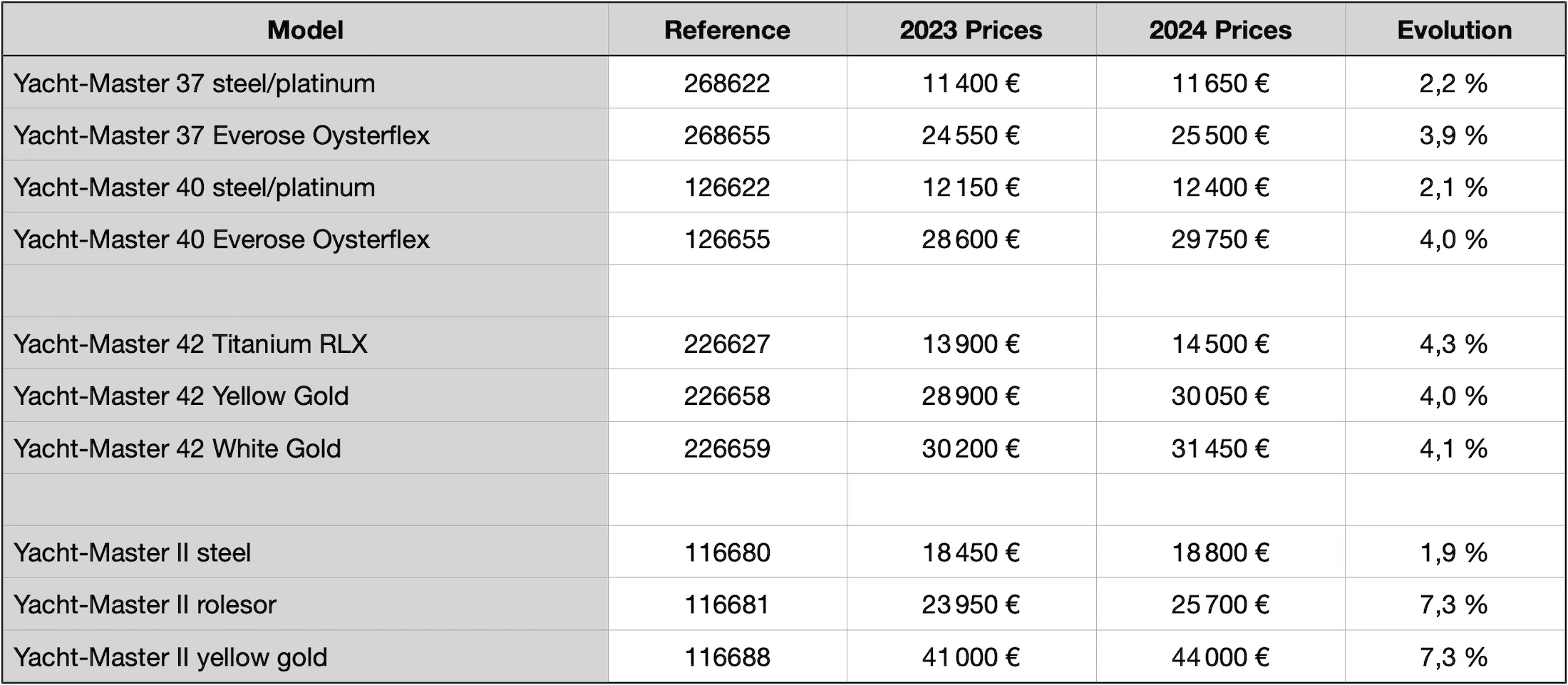Select the 30 200 € price cell
This screenshot has width=1568, height=685.
click(971, 448)
